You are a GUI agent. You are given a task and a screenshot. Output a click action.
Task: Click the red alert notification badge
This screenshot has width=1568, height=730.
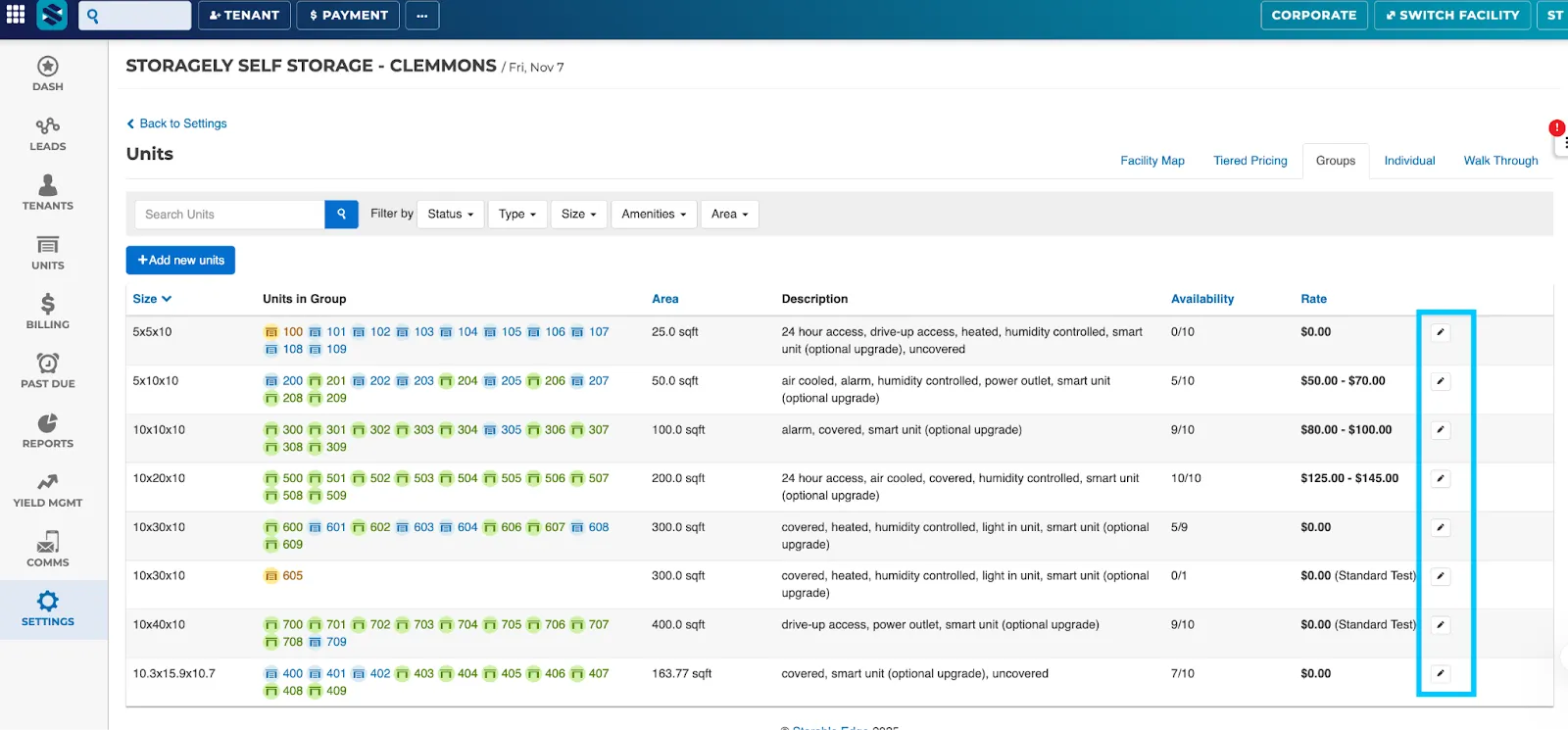[1556, 127]
